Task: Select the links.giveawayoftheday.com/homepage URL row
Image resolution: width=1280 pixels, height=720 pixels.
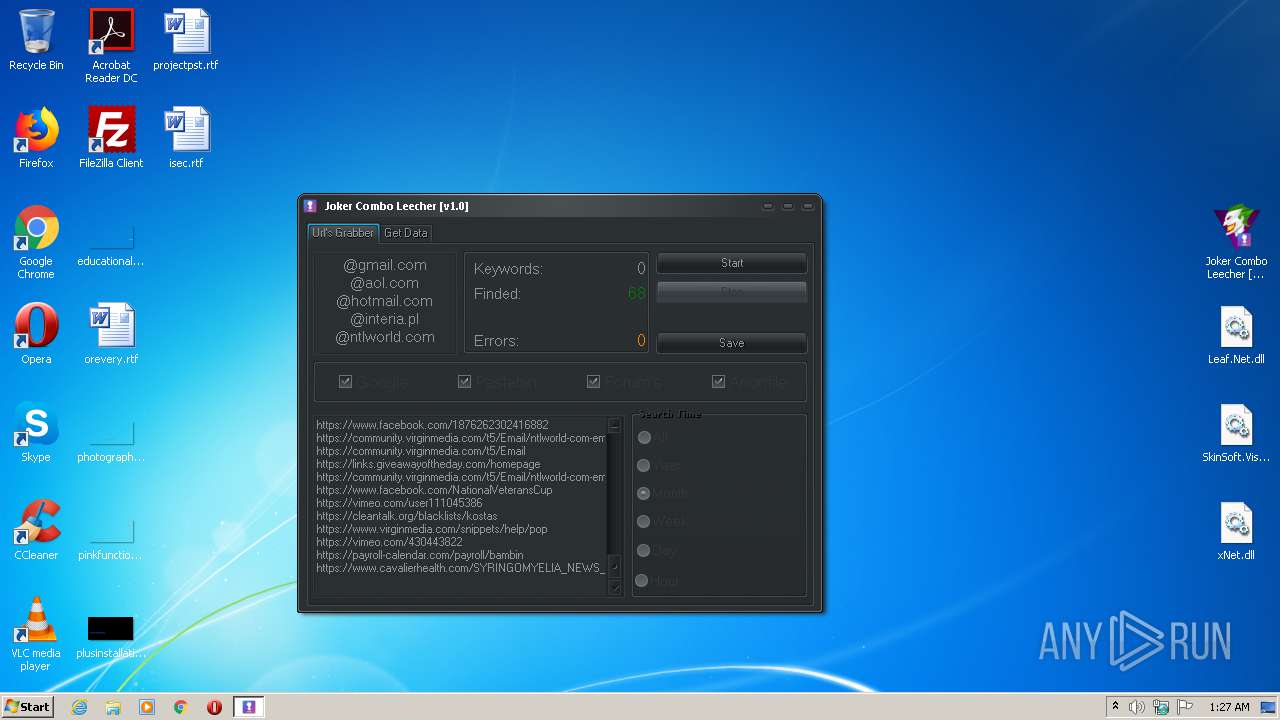Action: [x=428, y=464]
